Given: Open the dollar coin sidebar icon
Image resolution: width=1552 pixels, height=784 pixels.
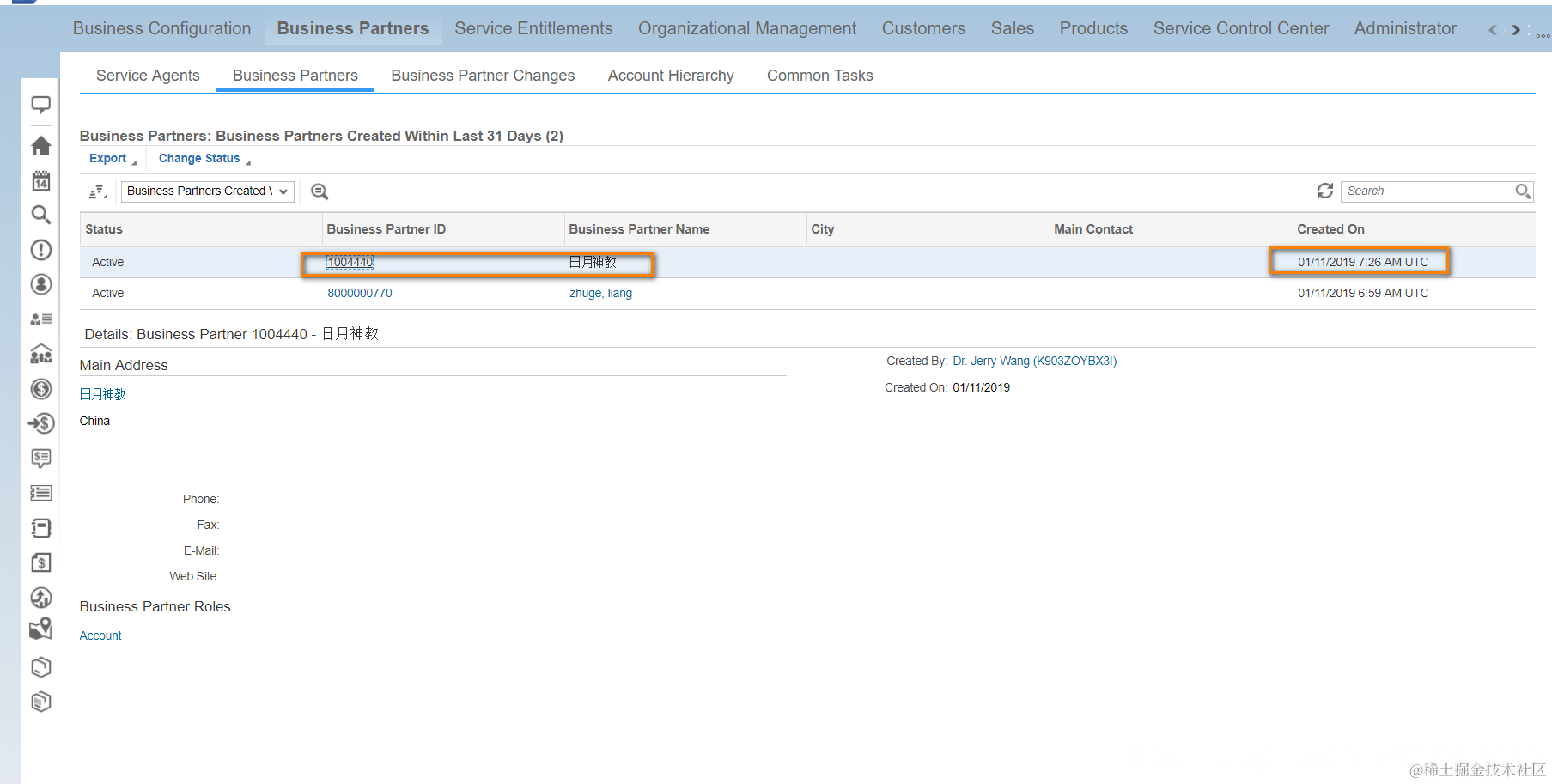Looking at the screenshot, I should click(x=40, y=389).
